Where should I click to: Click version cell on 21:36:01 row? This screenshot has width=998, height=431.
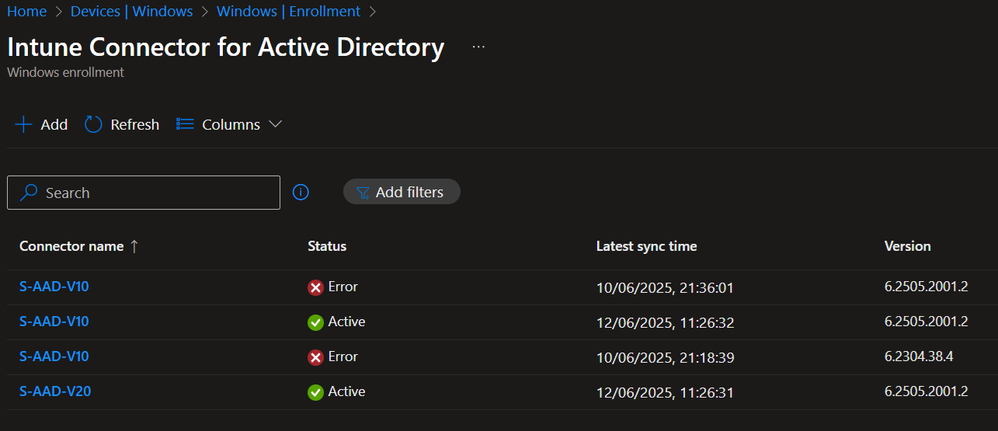pyautogui.click(x=926, y=287)
